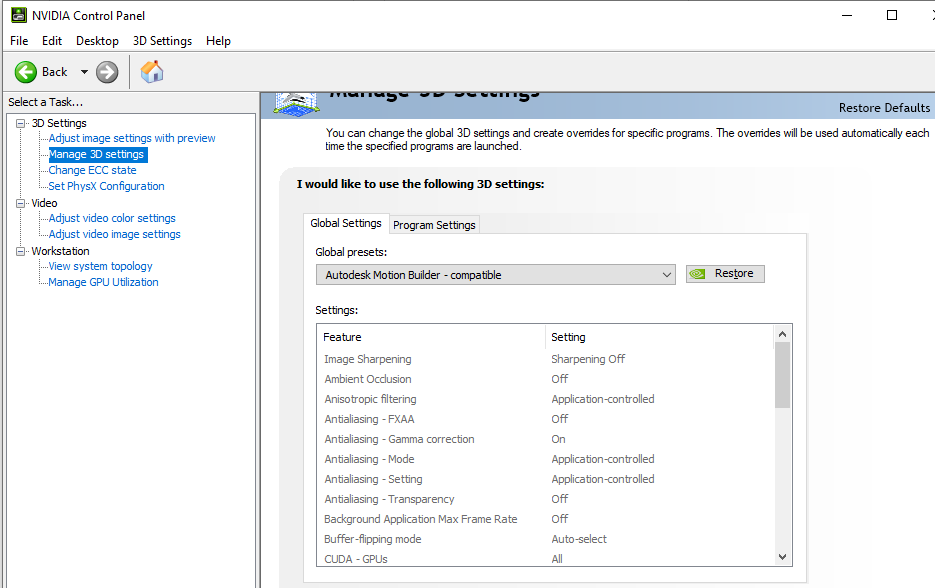Viewport: 935px width, 588px height.
Task: Open the Global presets dropdown
Action: pos(668,274)
